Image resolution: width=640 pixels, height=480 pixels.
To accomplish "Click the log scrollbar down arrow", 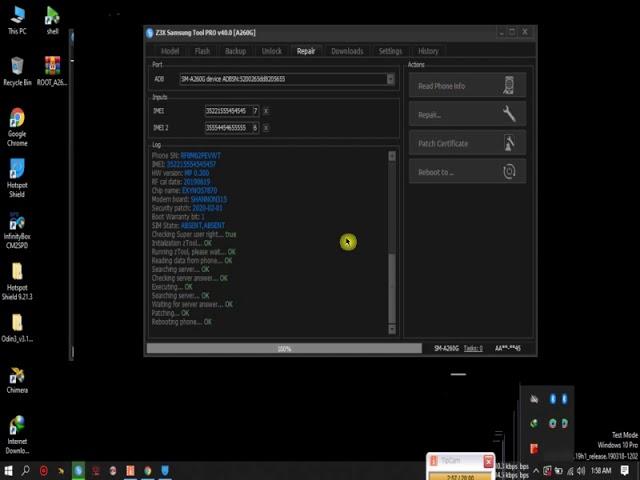I will click(392, 329).
